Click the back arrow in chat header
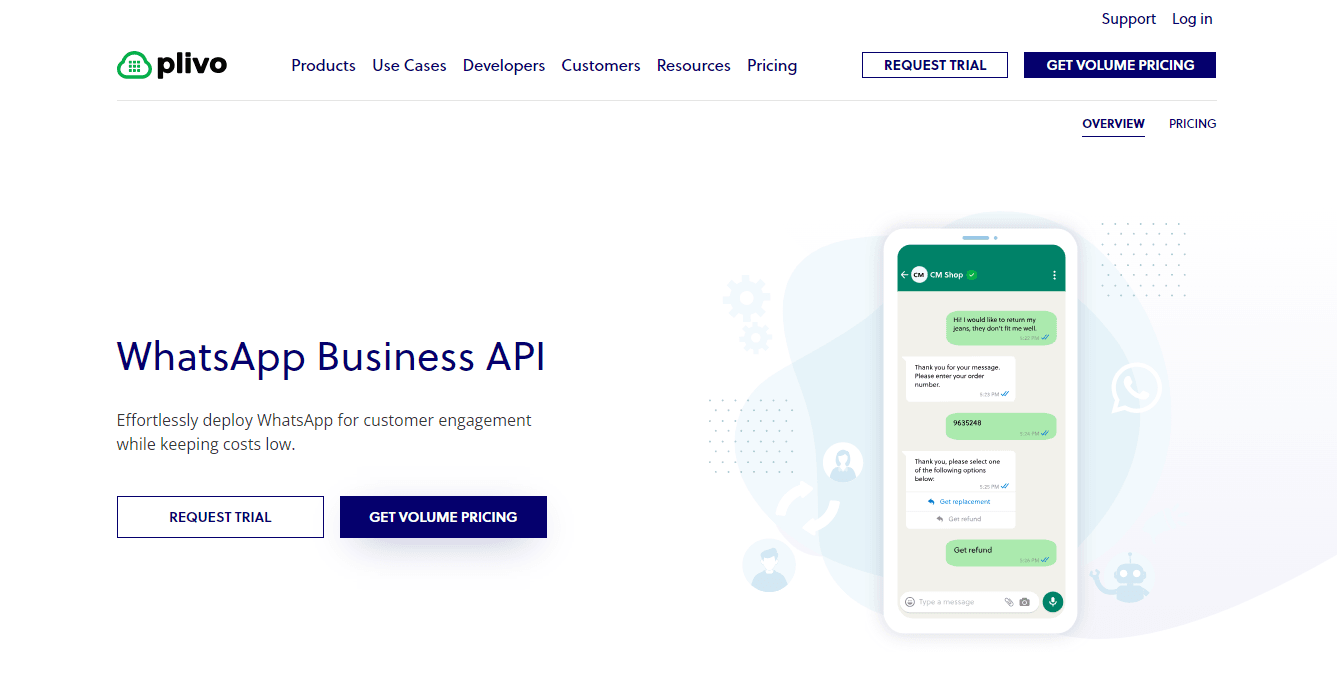 click(x=904, y=275)
